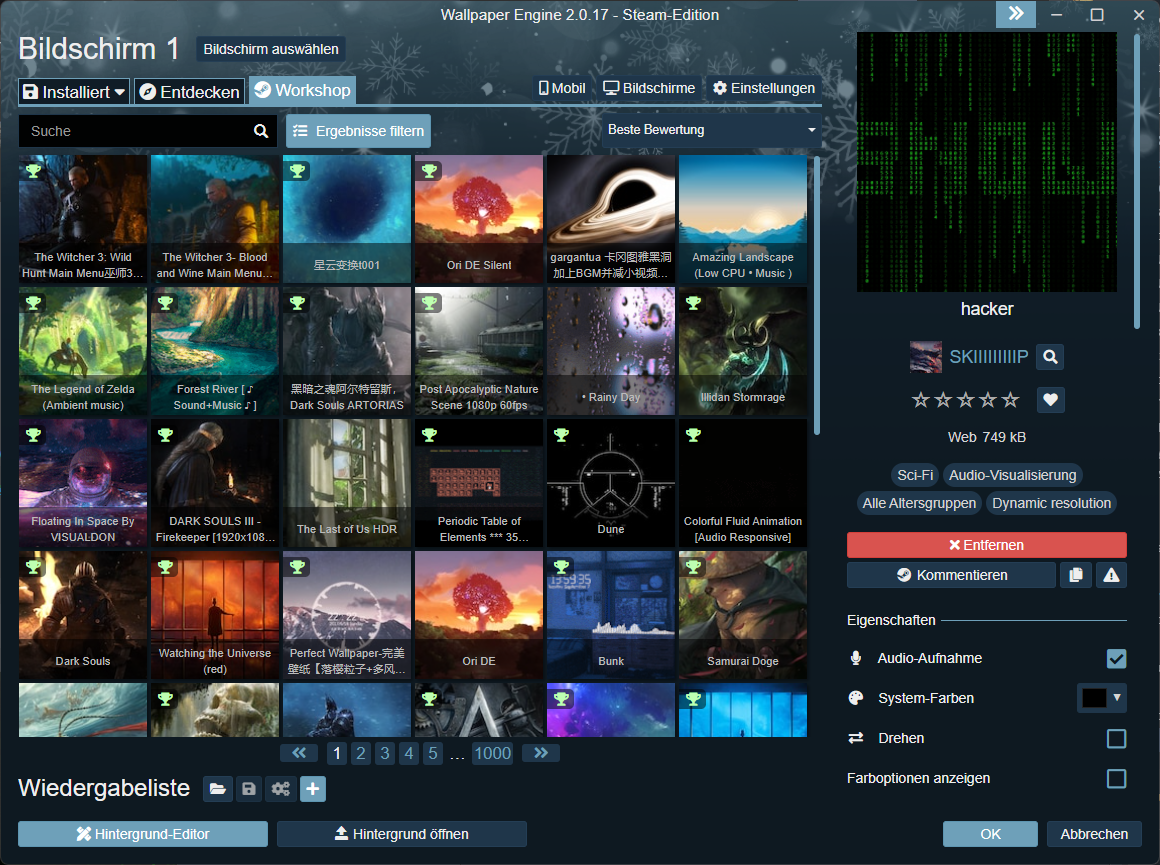This screenshot has height=865, width=1160.
Task: Click the search magnifier icon in Suche field
Action: tap(260, 131)
